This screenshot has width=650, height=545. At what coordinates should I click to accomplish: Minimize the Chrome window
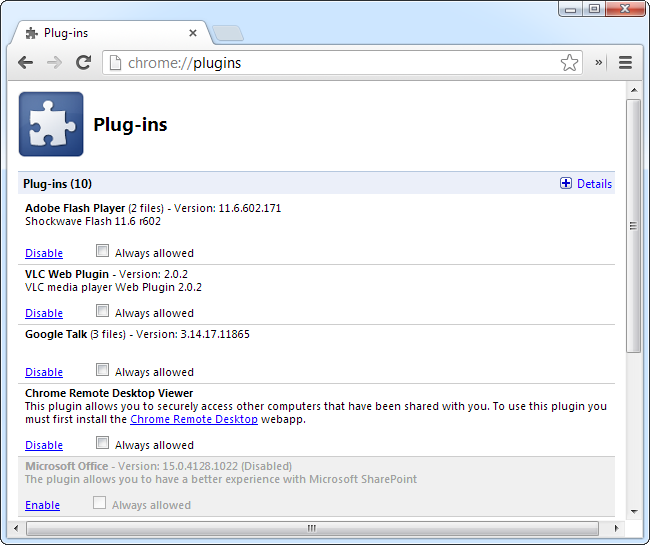[571, 9]
